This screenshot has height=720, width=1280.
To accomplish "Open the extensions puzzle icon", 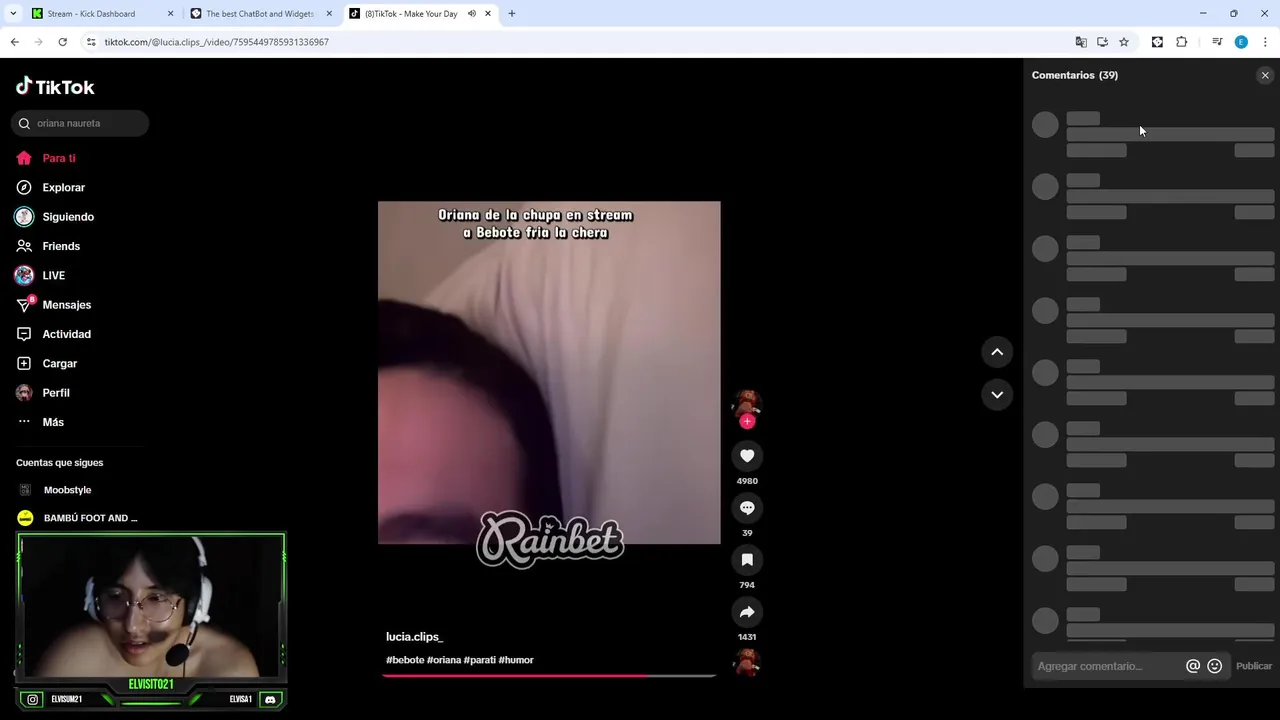I will tap(1182, 42).
